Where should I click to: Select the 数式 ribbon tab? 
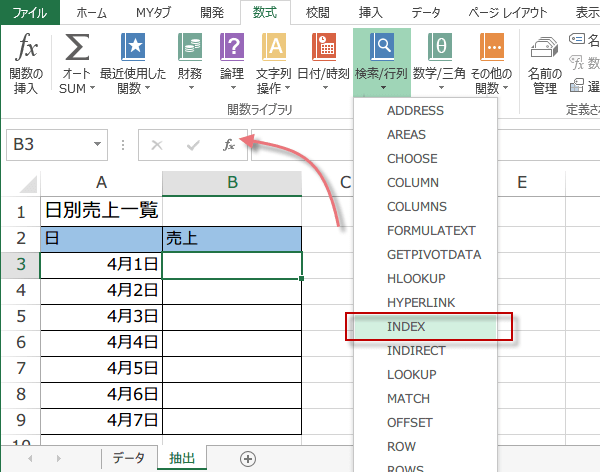pos(265,13)
